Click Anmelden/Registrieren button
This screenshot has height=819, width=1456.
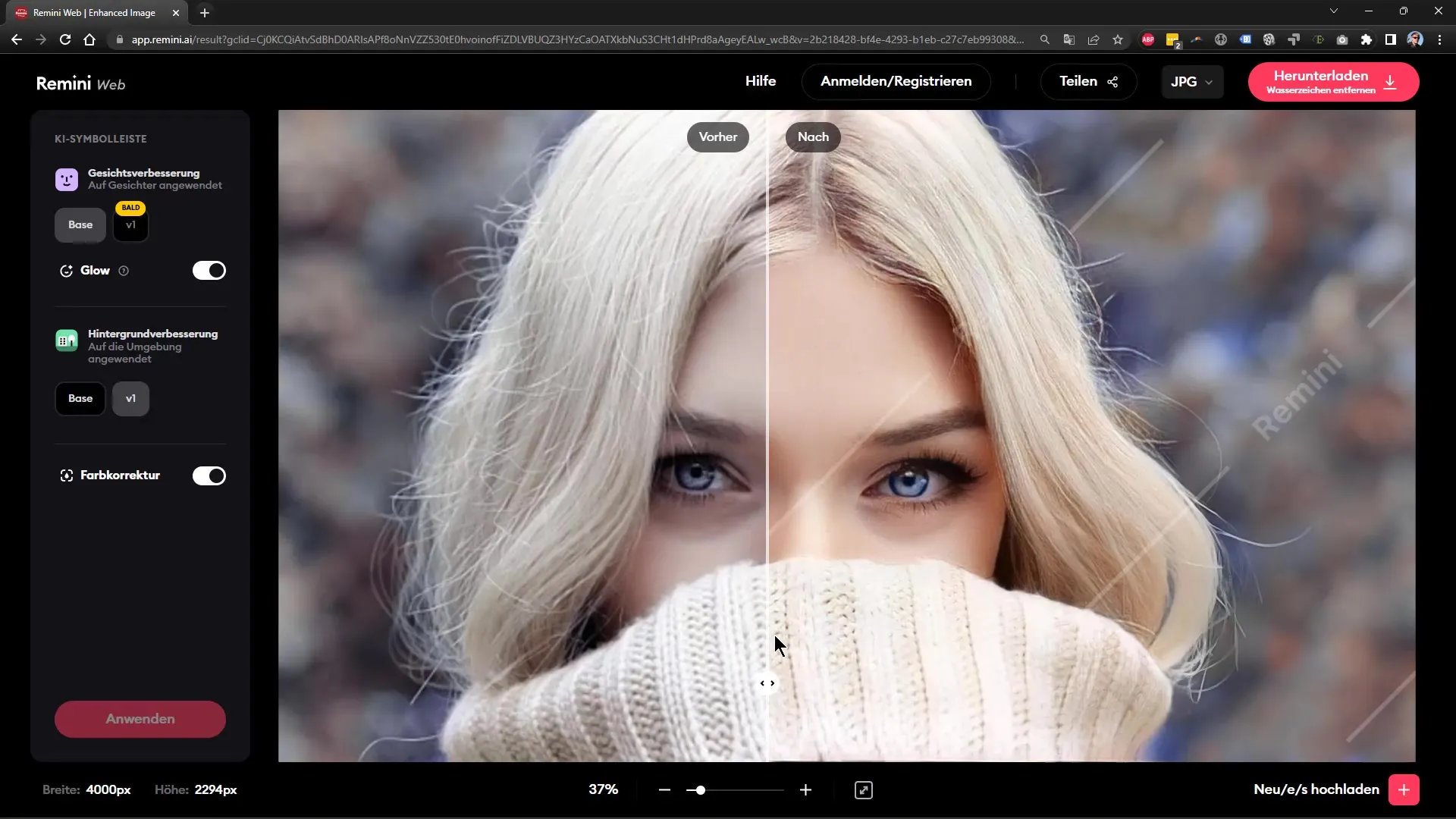[x=896, y=82]
